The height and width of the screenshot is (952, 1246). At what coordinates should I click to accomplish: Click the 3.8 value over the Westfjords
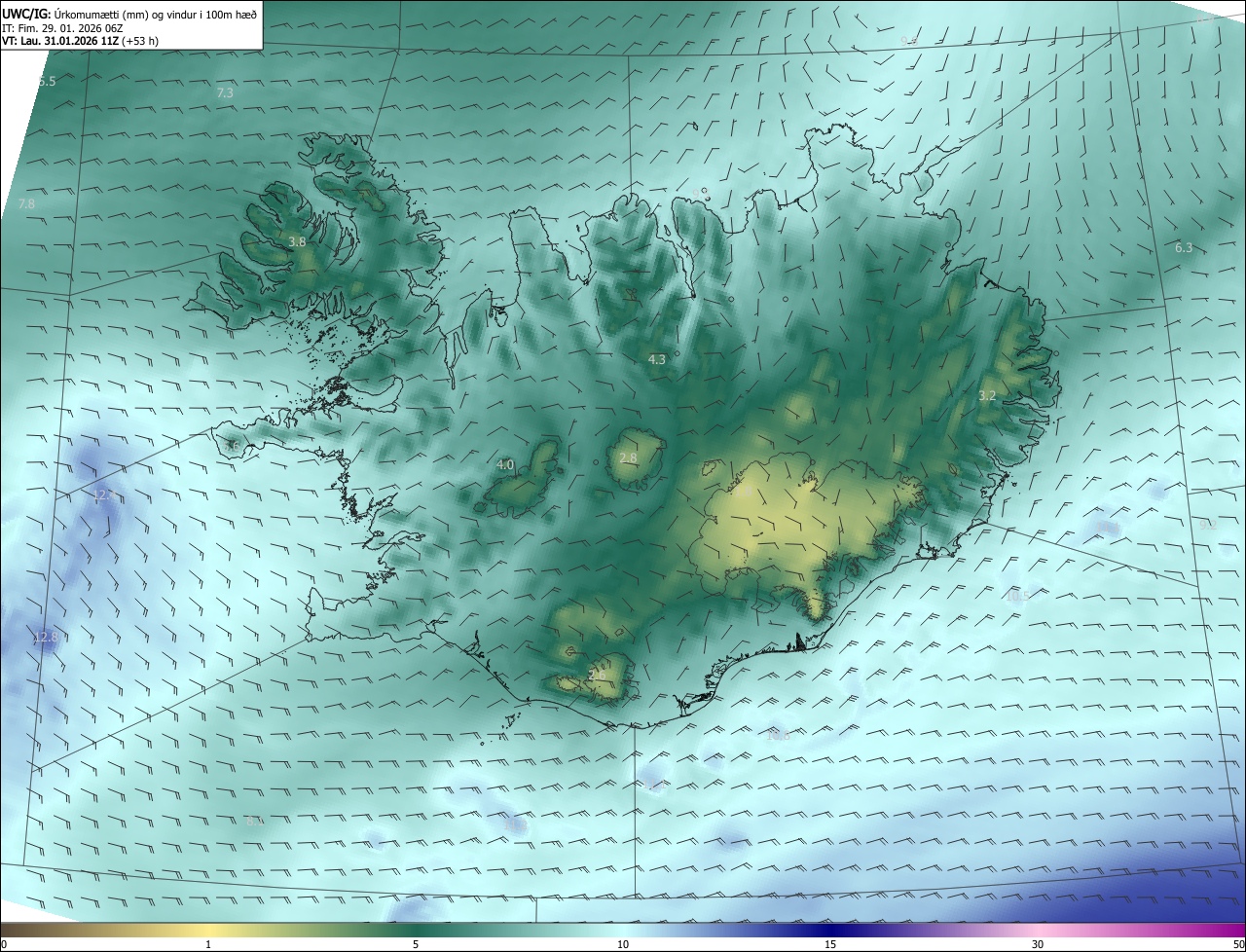pyautogui.click(x=298, y=241)
